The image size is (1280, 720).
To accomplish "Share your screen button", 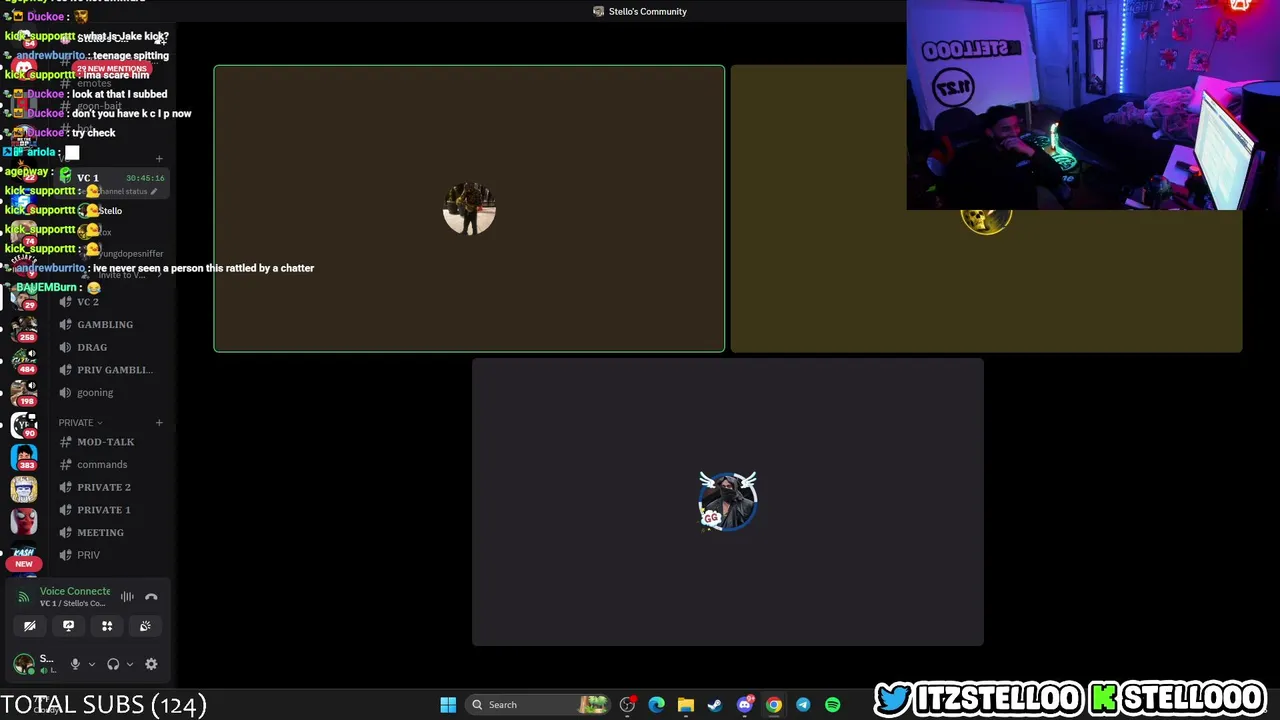I will (x=68, y=626).
